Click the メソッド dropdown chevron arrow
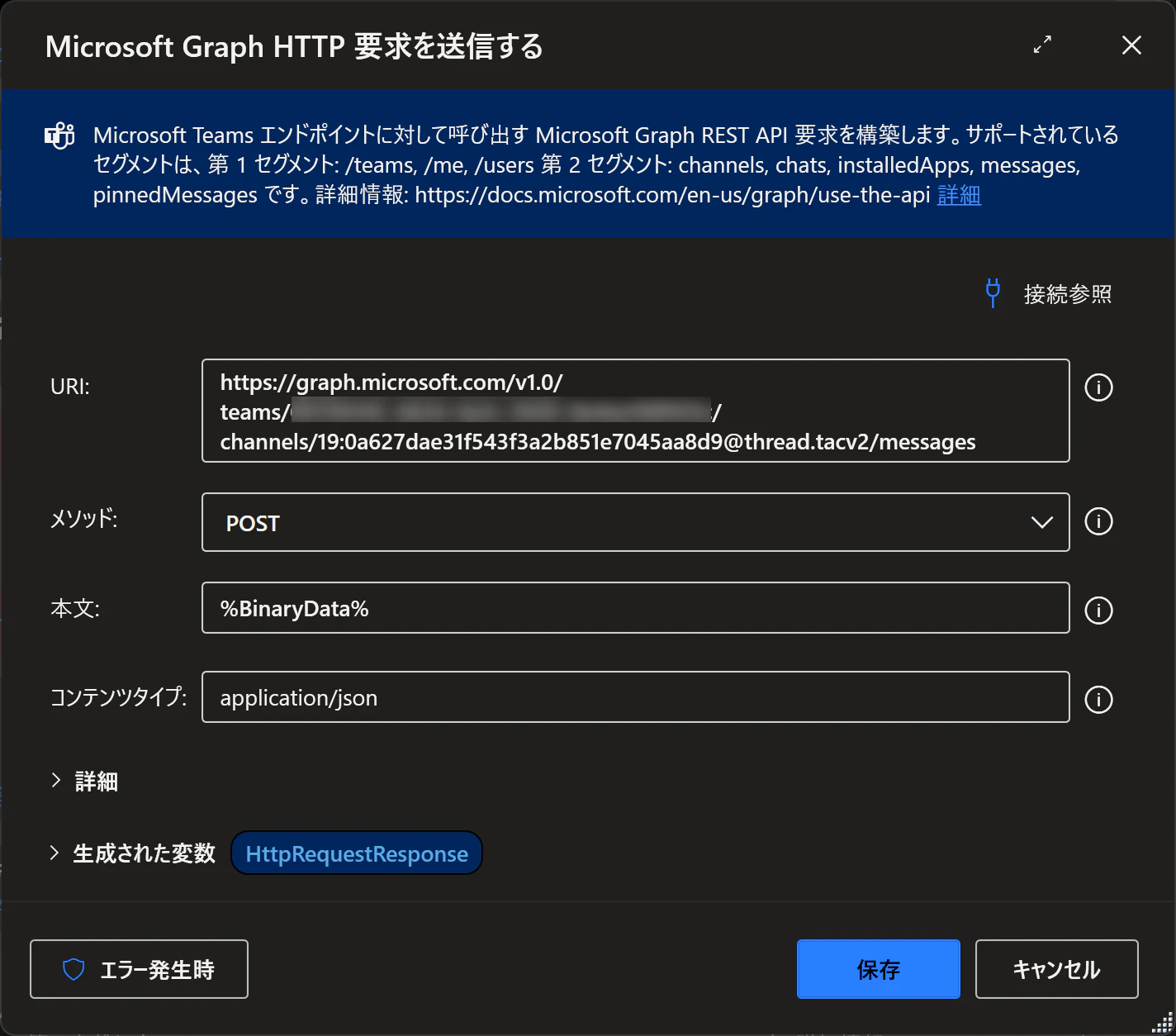Screen dimensions: 1176x1036 pos(1041,522)
